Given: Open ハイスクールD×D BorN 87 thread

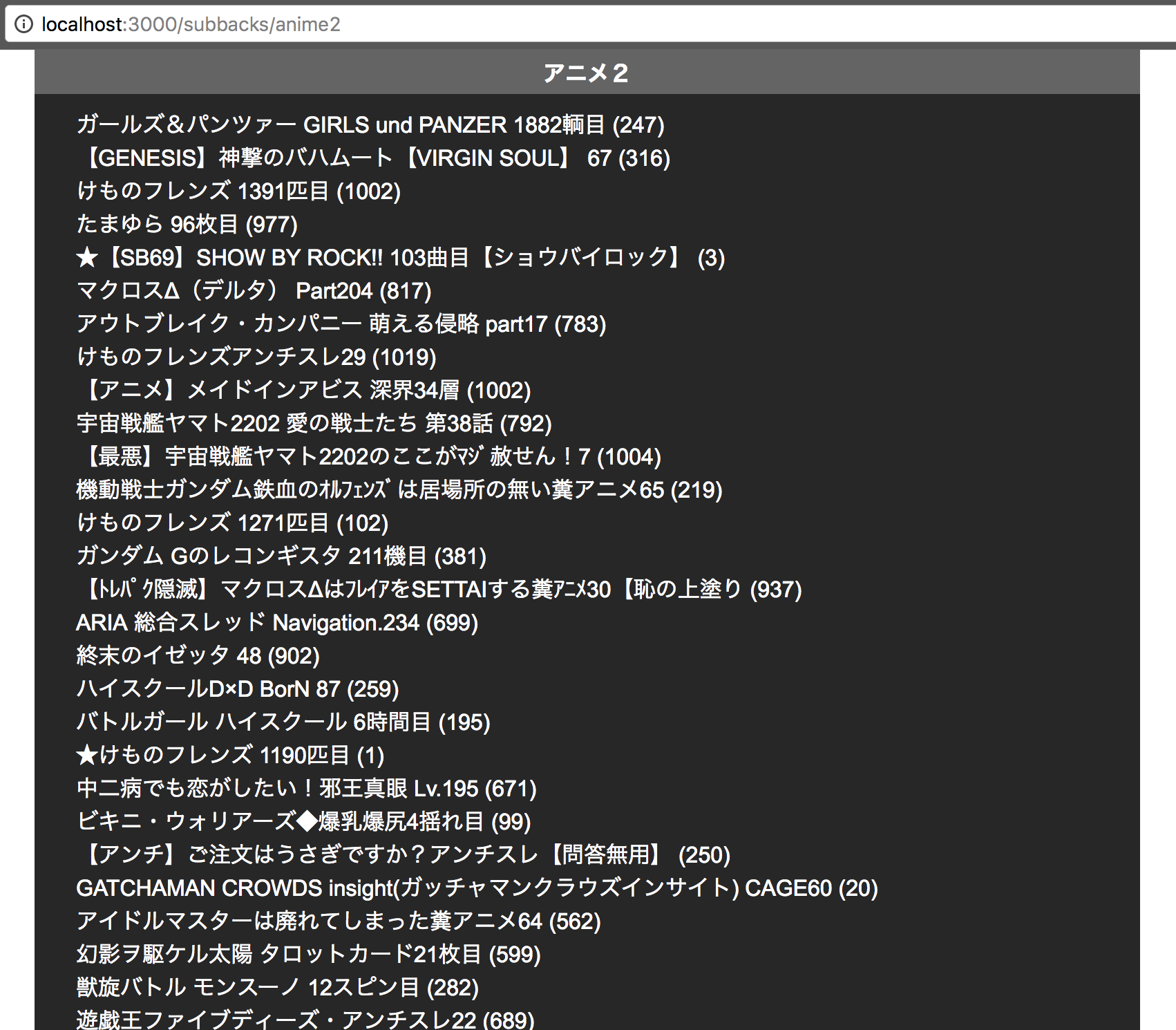Looking at the screenshot, I should (x=238, y=689).
